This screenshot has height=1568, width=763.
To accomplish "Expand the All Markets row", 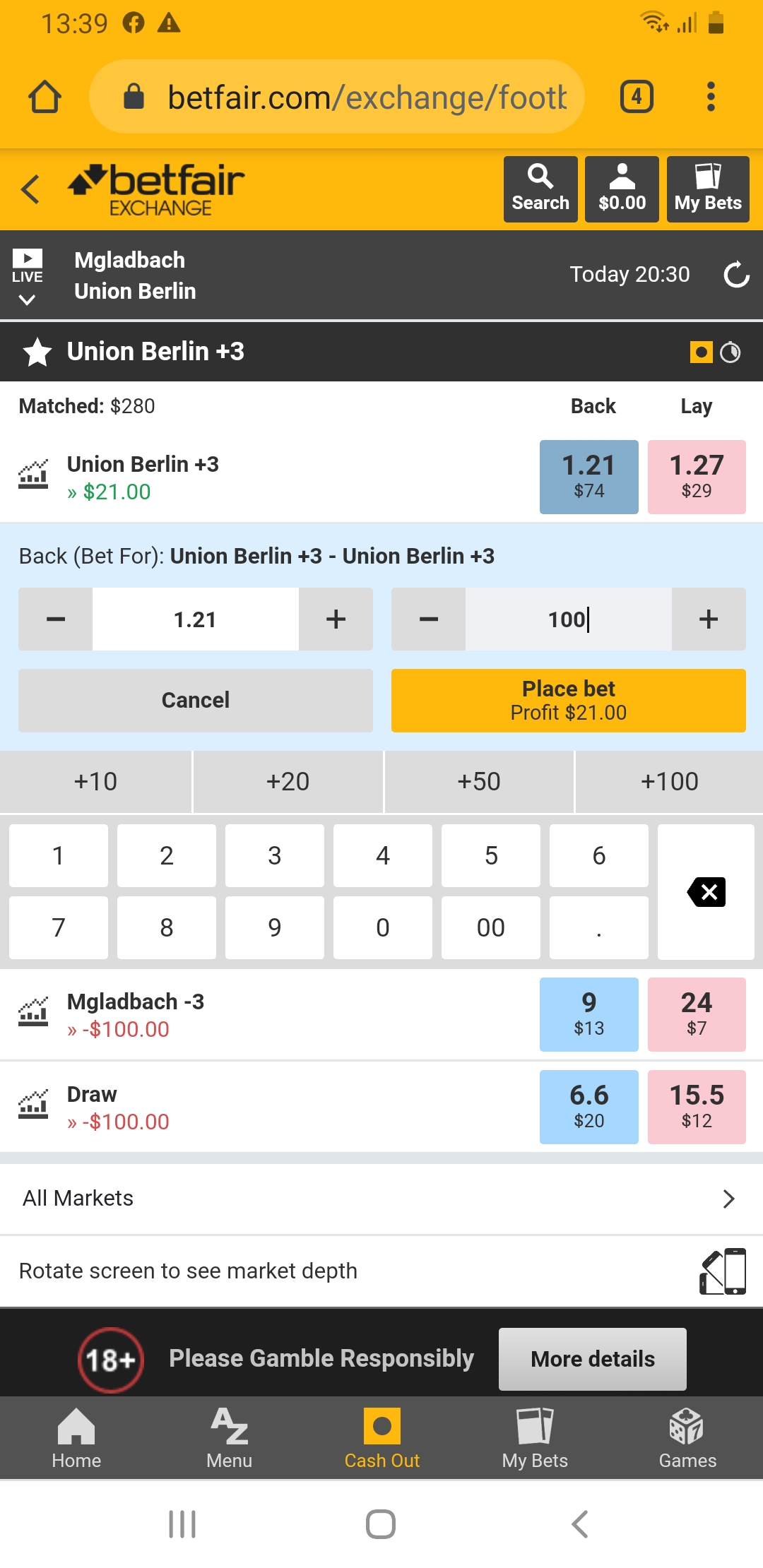I will click(x=381, y=1199).
